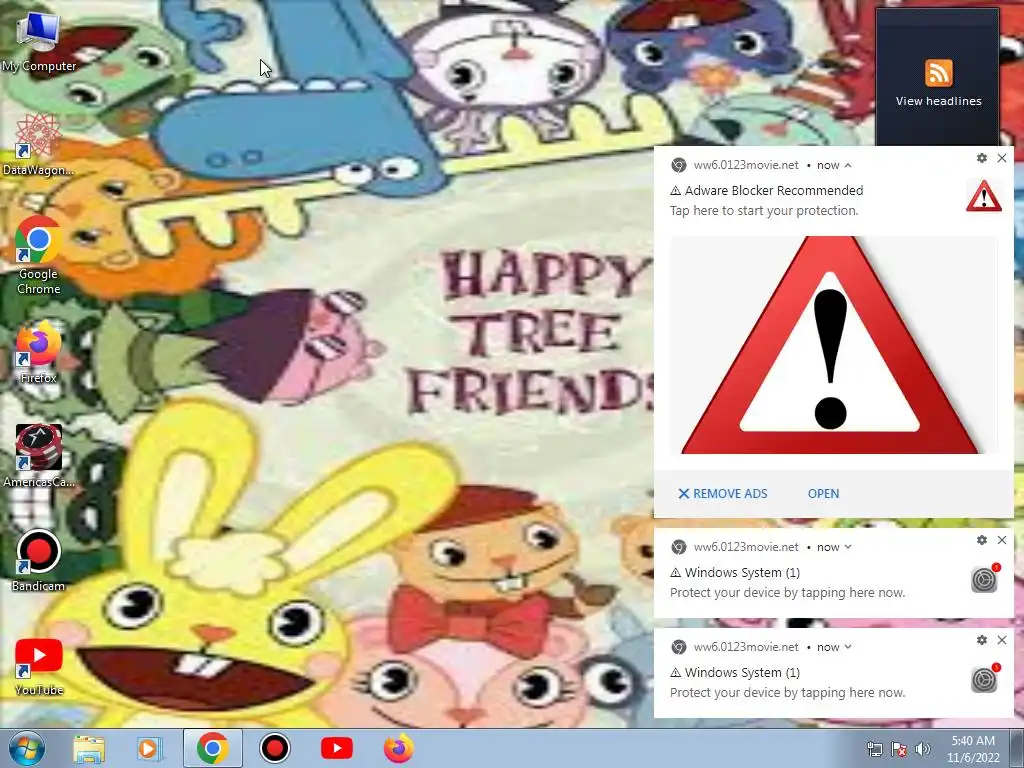Open Action Center flag tray icon

pos(899,749)
